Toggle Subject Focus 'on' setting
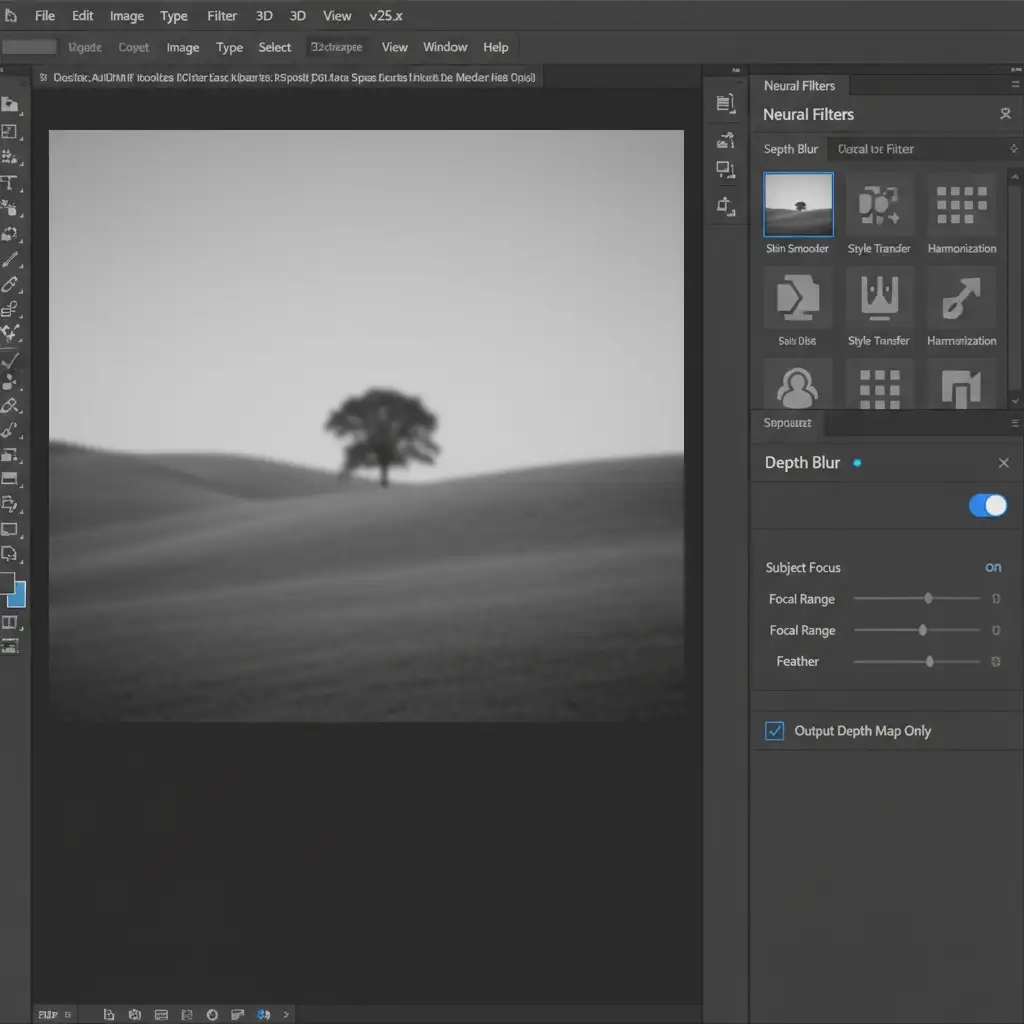 [993, 567]
